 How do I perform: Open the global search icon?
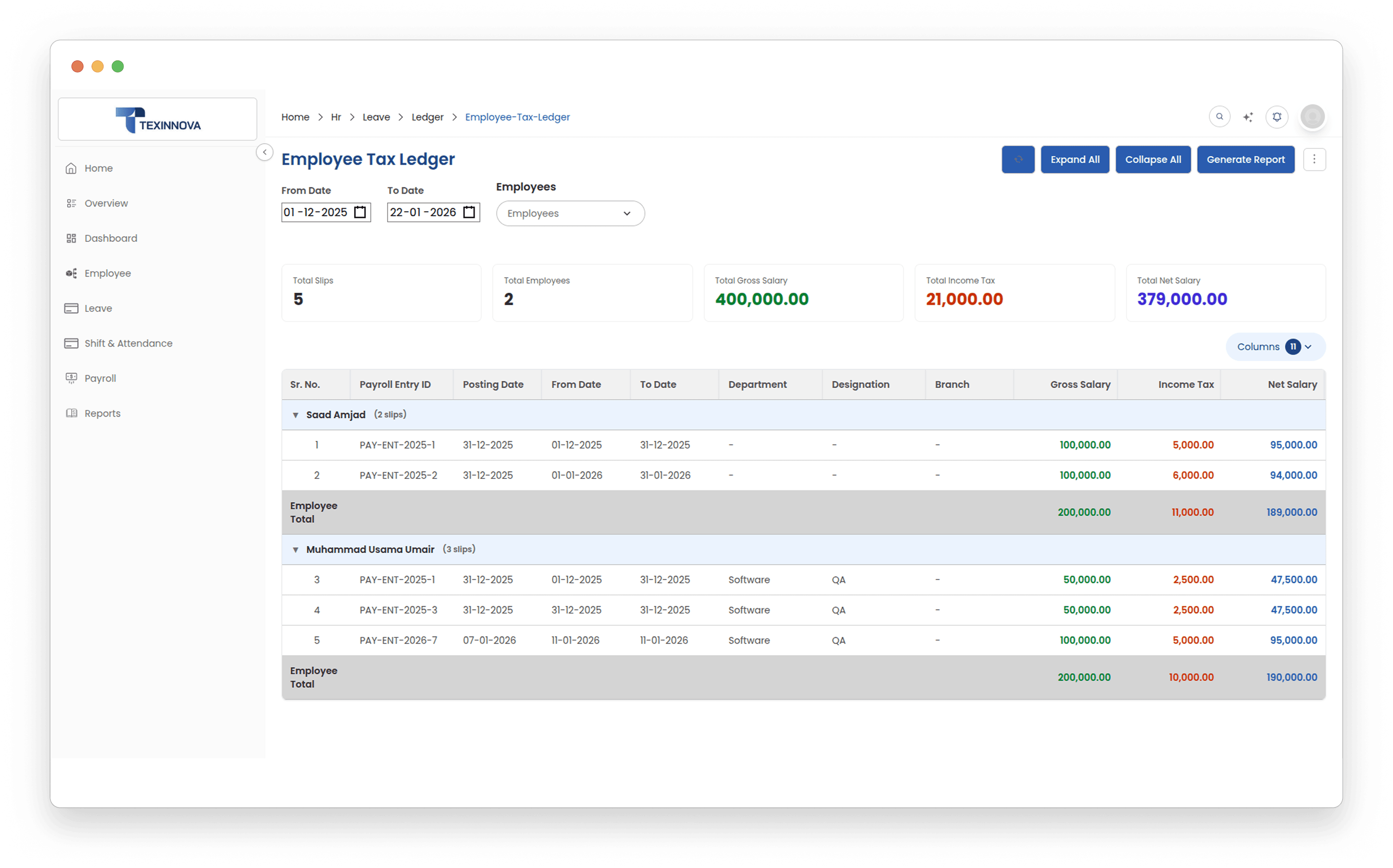(1220, 116)
